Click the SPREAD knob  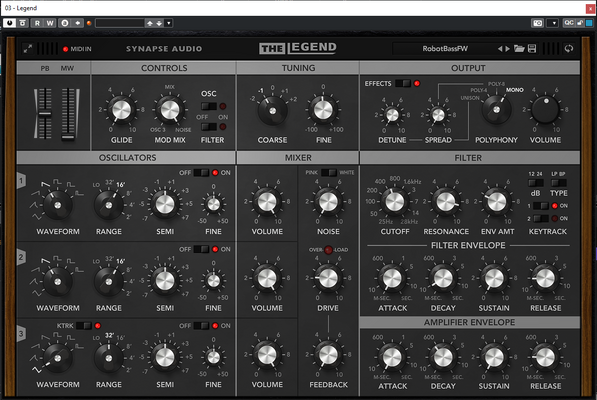438,115
